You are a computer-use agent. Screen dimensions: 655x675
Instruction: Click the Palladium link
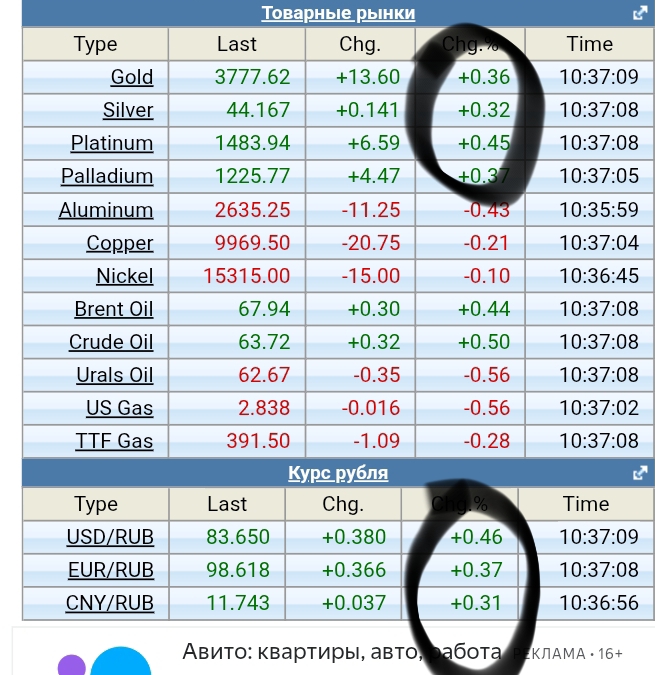(107, 176)
